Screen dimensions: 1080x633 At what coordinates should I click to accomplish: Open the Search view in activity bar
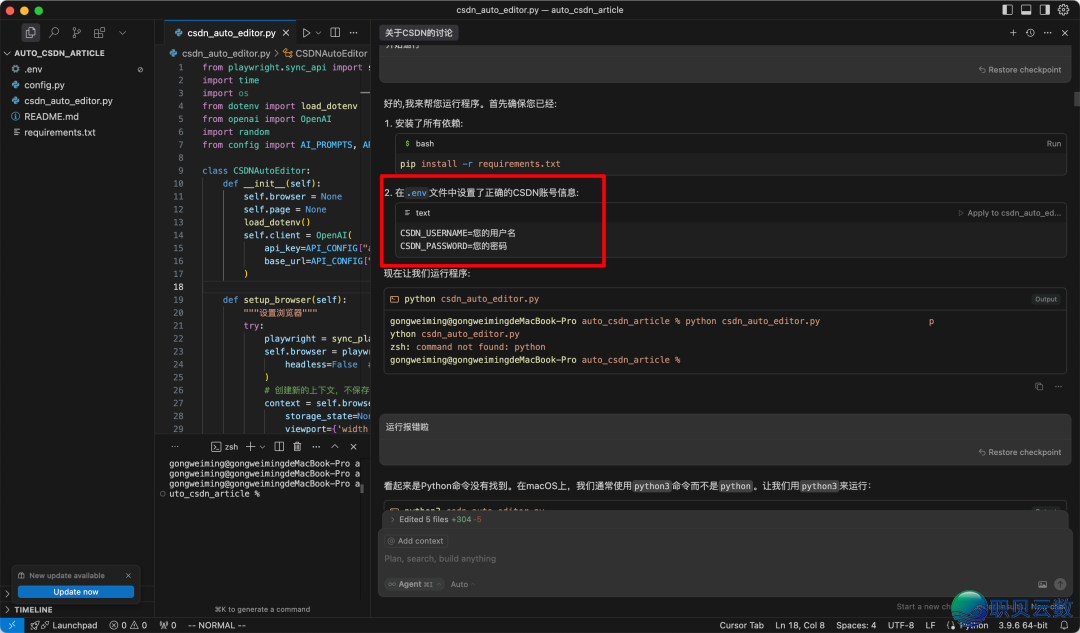pos(53,33)
